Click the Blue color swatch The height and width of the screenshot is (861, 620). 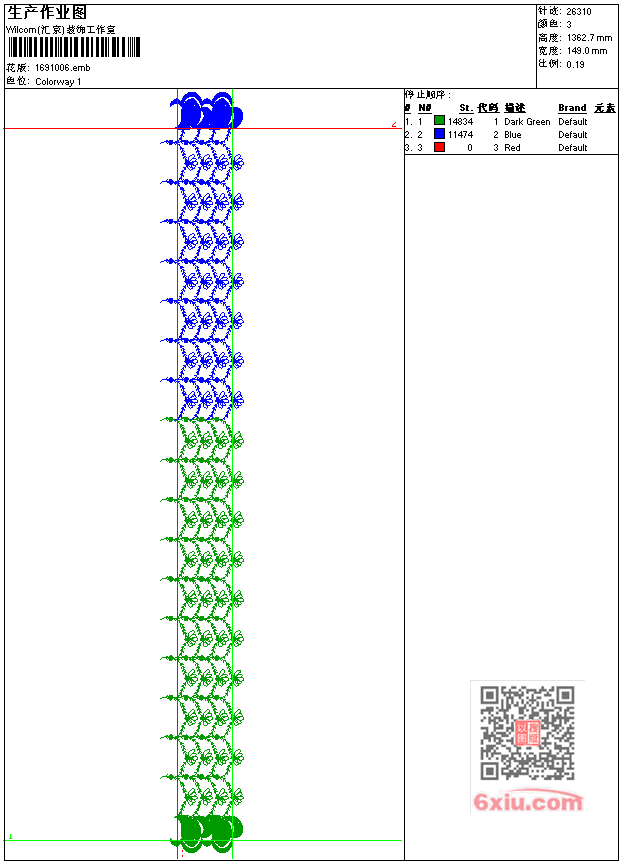click(x=439, y=134)
